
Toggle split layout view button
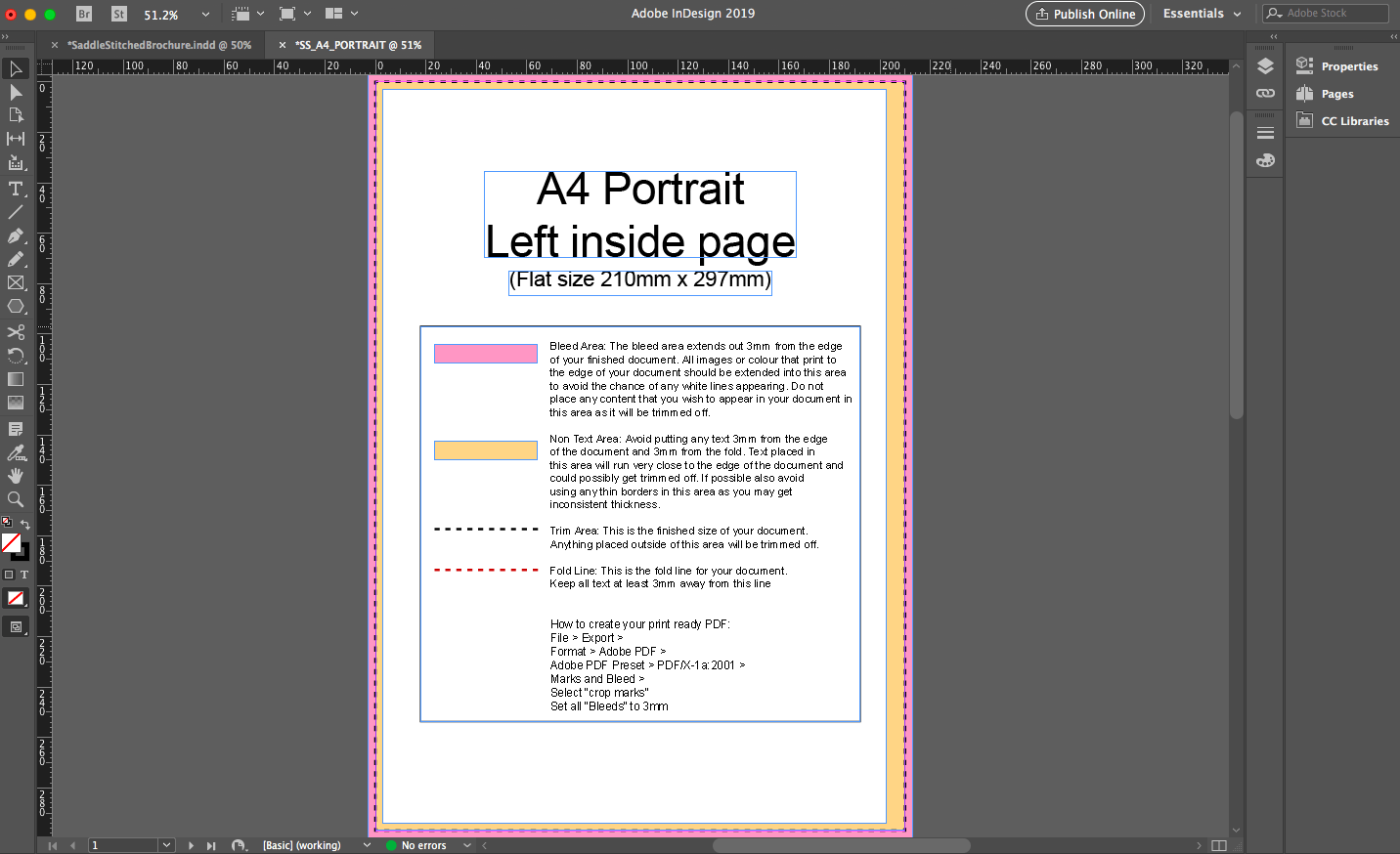pos(1218,845)
